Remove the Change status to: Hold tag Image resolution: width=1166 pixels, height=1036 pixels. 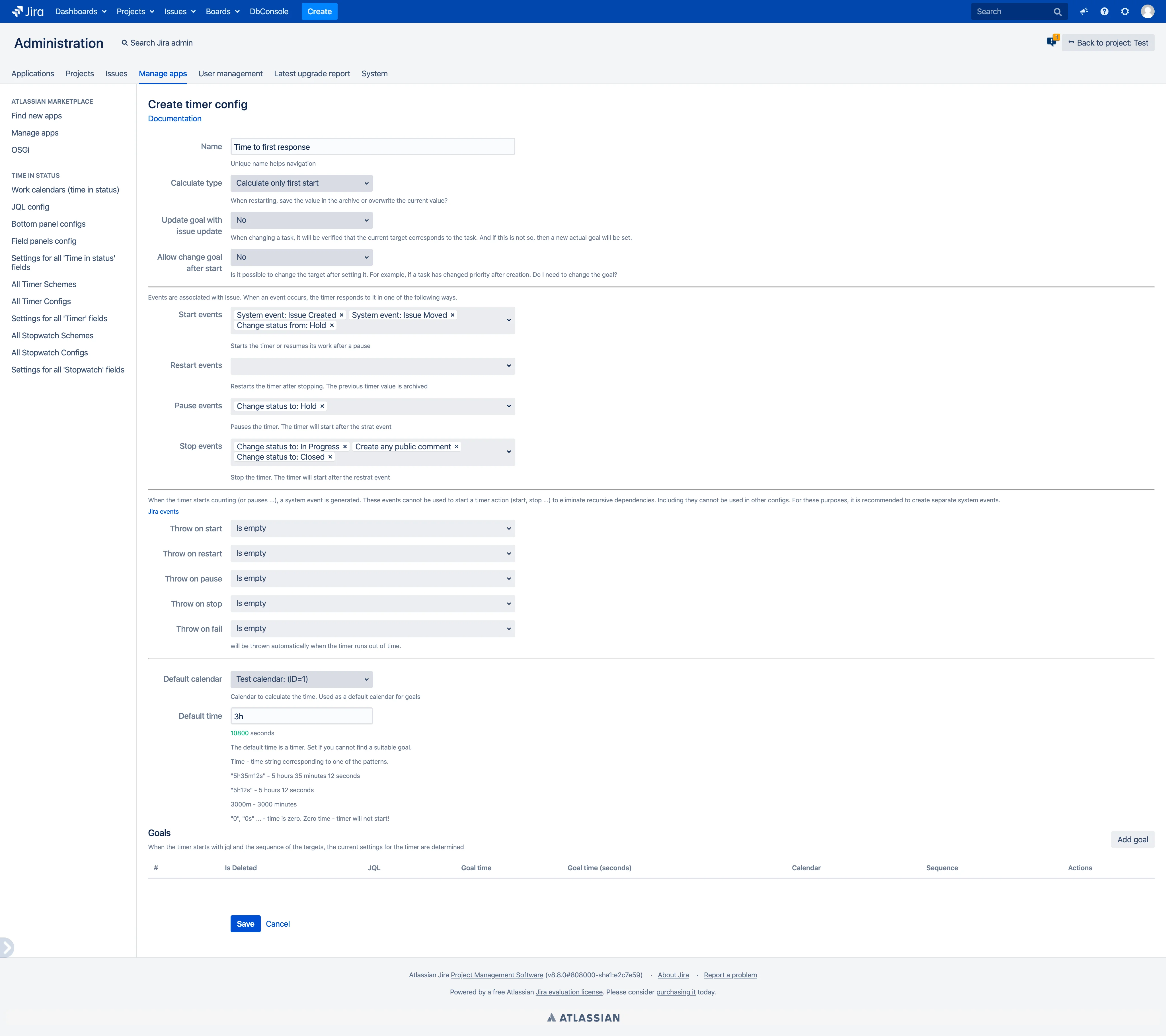click(x=322, y=406)
